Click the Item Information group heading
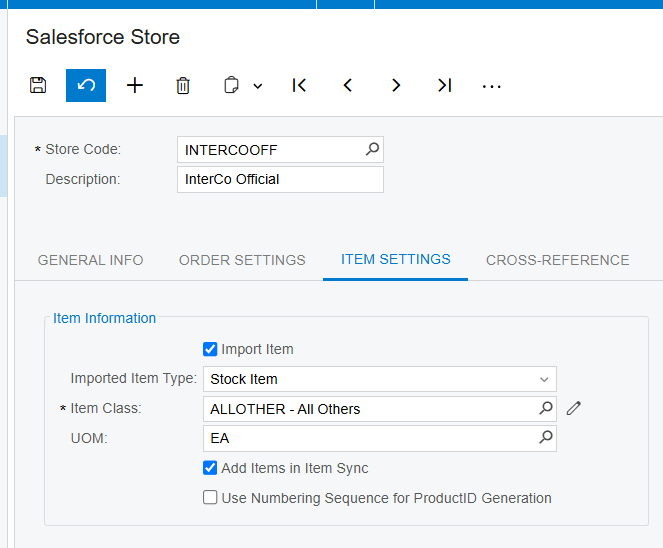Viewport: 663px width, 548px height. click(104, 318)
